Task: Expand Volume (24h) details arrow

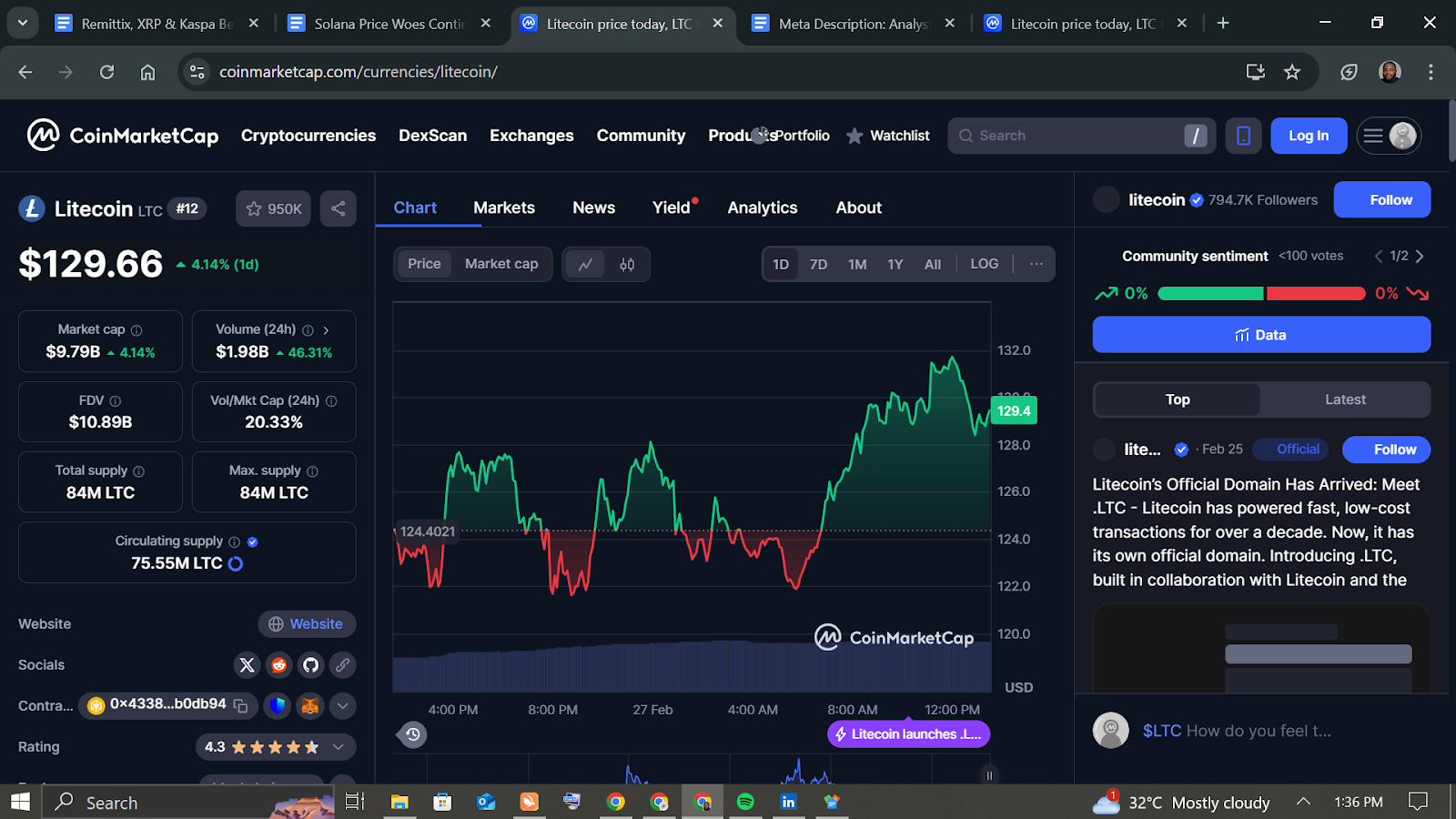Action: [x=326, y=330]
